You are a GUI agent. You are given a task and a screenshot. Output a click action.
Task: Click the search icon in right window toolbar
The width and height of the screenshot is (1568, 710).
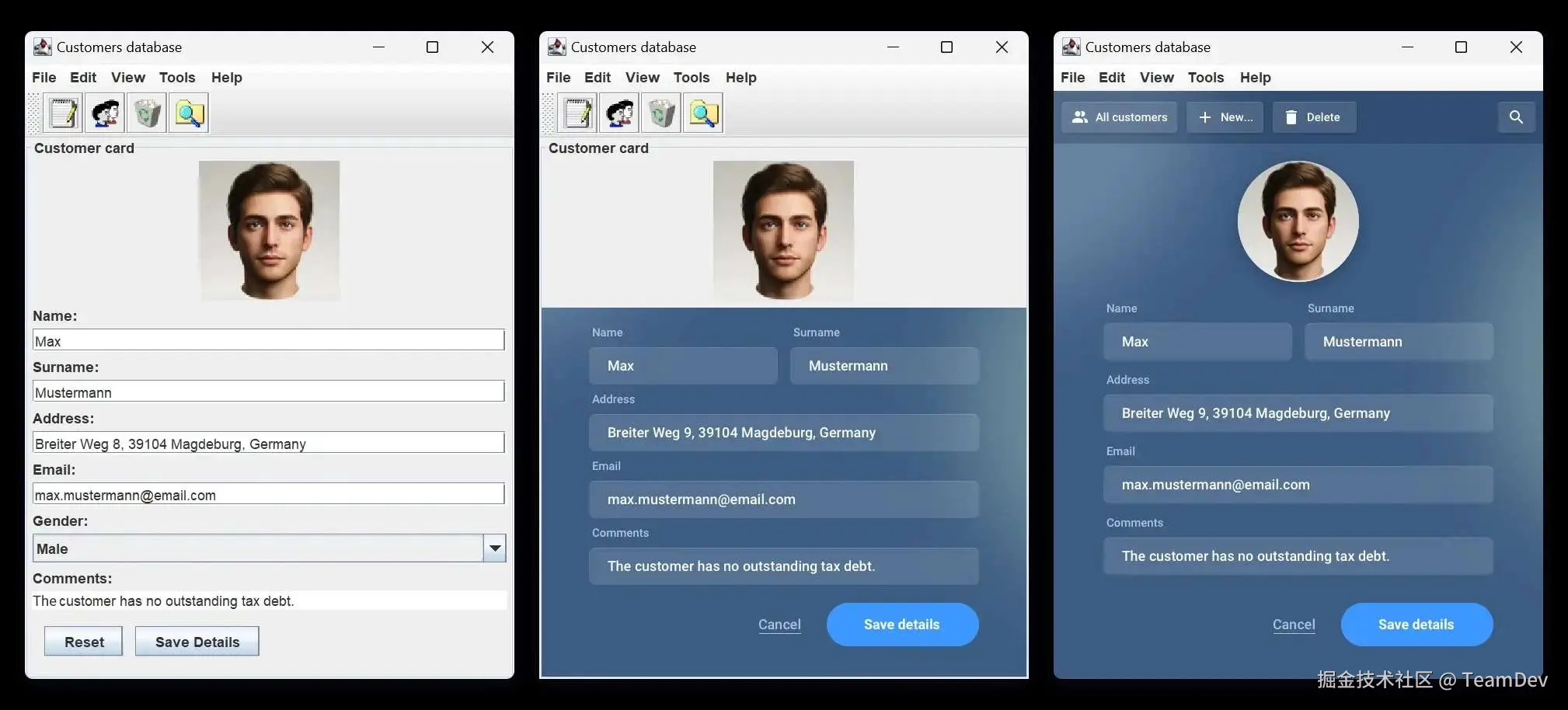pyautogui.click(x=1516, y=117)
